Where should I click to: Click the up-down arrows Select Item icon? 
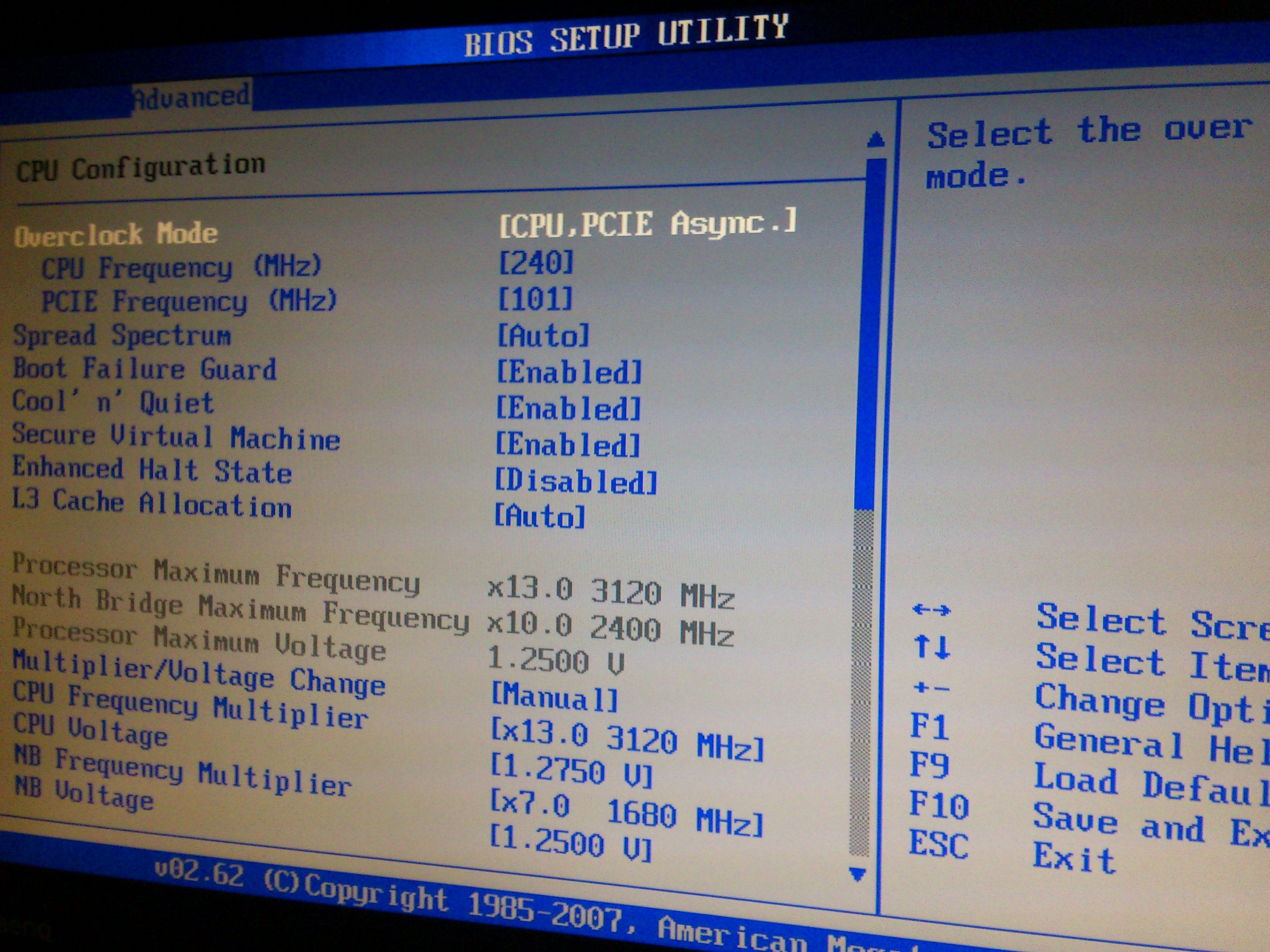[x=932, y=647]
